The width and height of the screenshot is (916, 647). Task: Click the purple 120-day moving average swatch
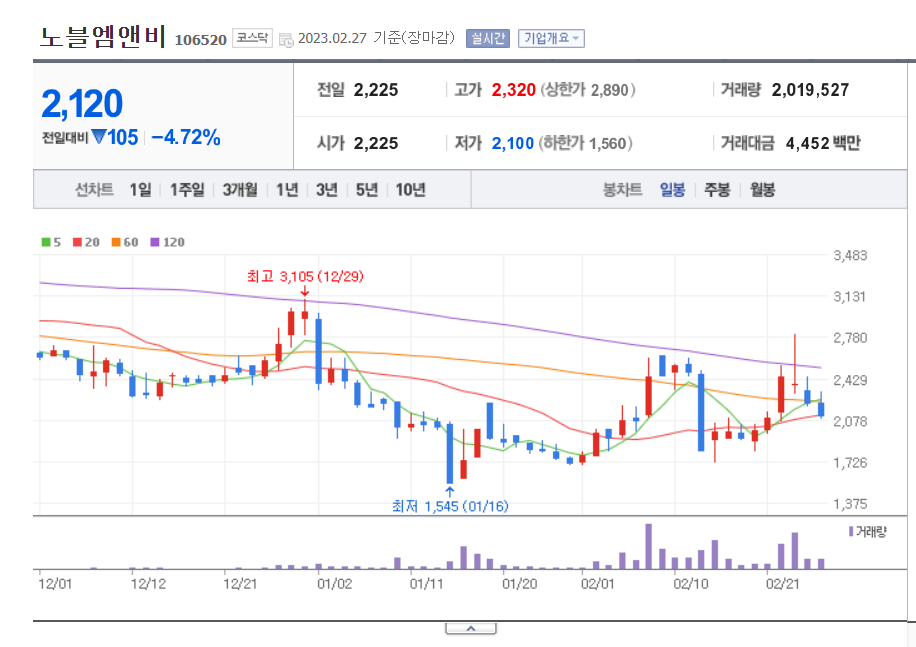[155, 242]
